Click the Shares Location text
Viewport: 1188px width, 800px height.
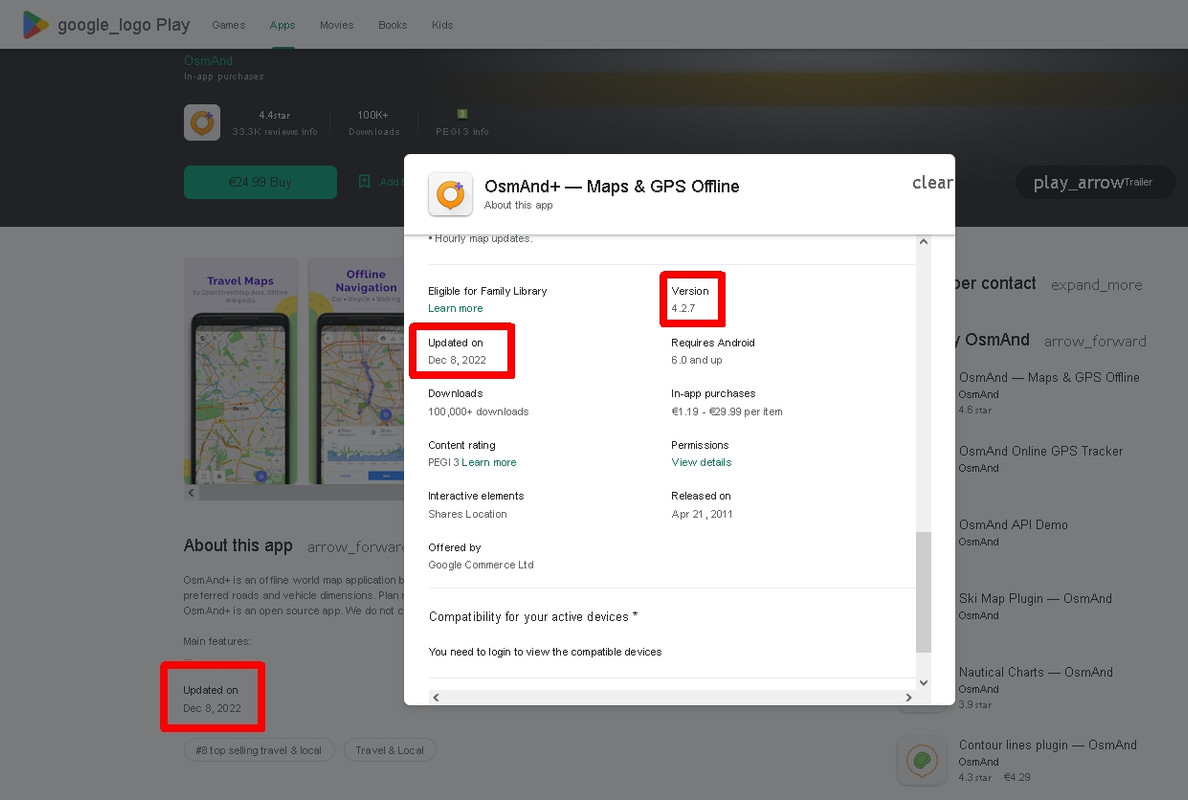[x=467, y=514]
